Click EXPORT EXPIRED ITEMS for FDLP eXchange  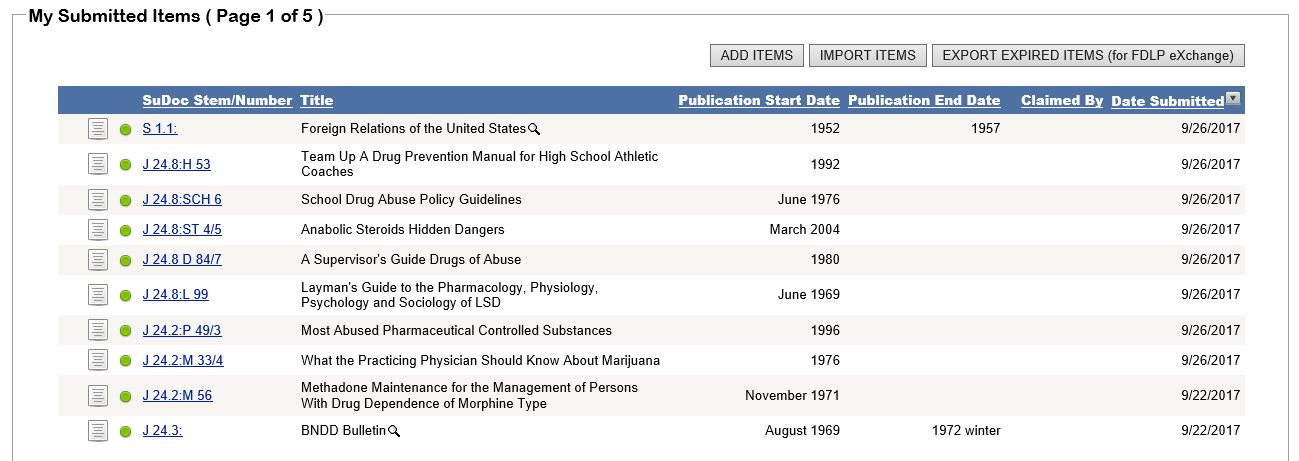[x=1088, y=56]
